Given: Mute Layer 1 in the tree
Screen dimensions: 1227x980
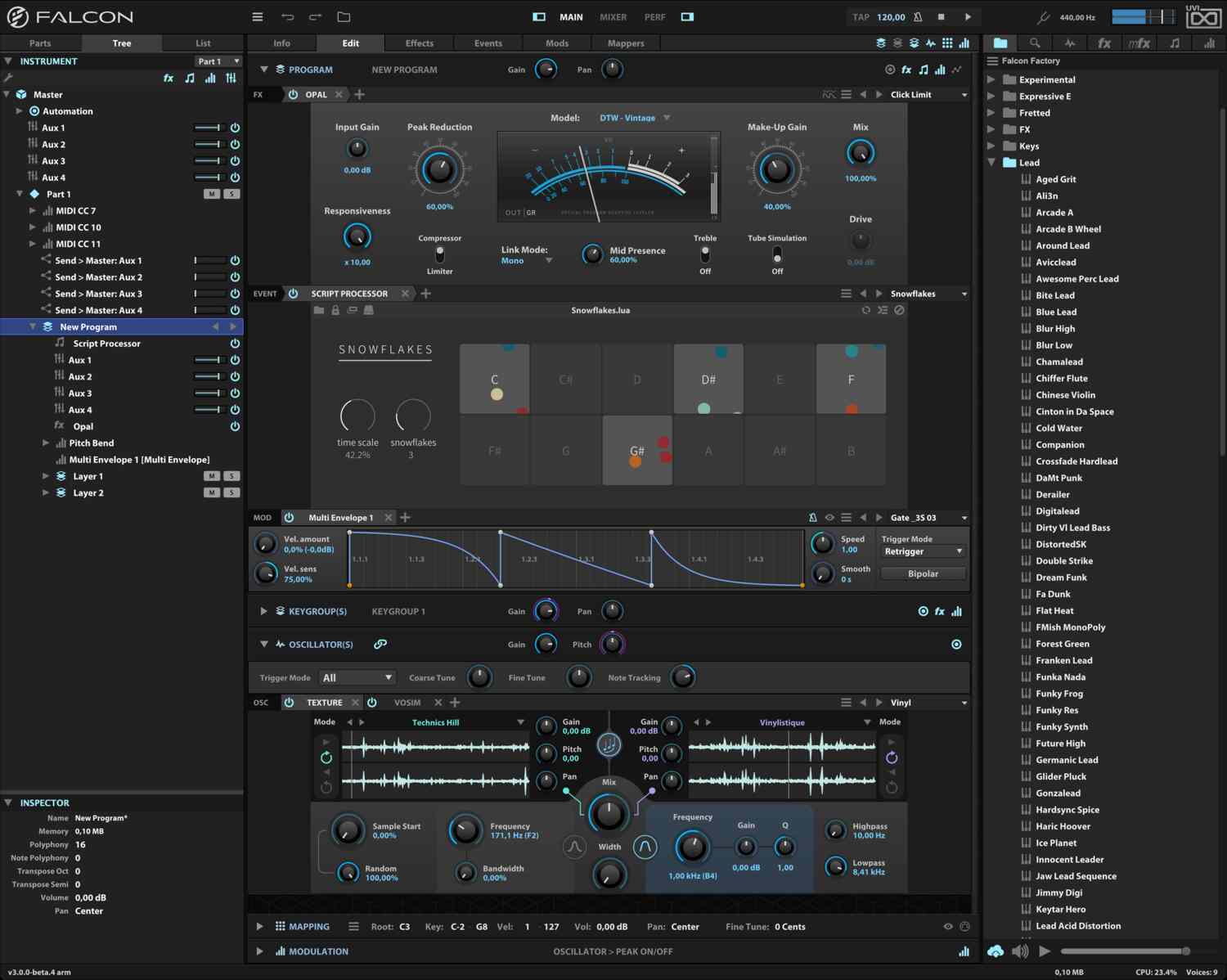Looking at the screenshot, I should pos(211,476).
